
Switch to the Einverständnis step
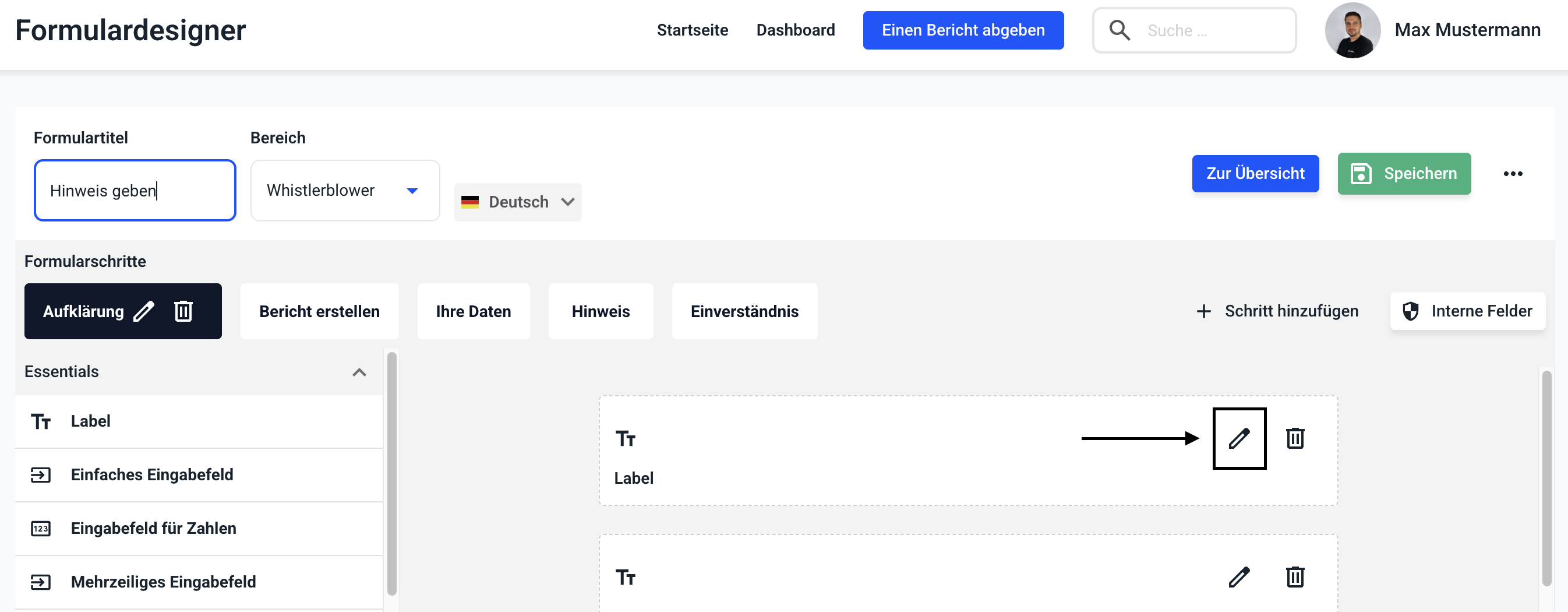click(744, 311)
